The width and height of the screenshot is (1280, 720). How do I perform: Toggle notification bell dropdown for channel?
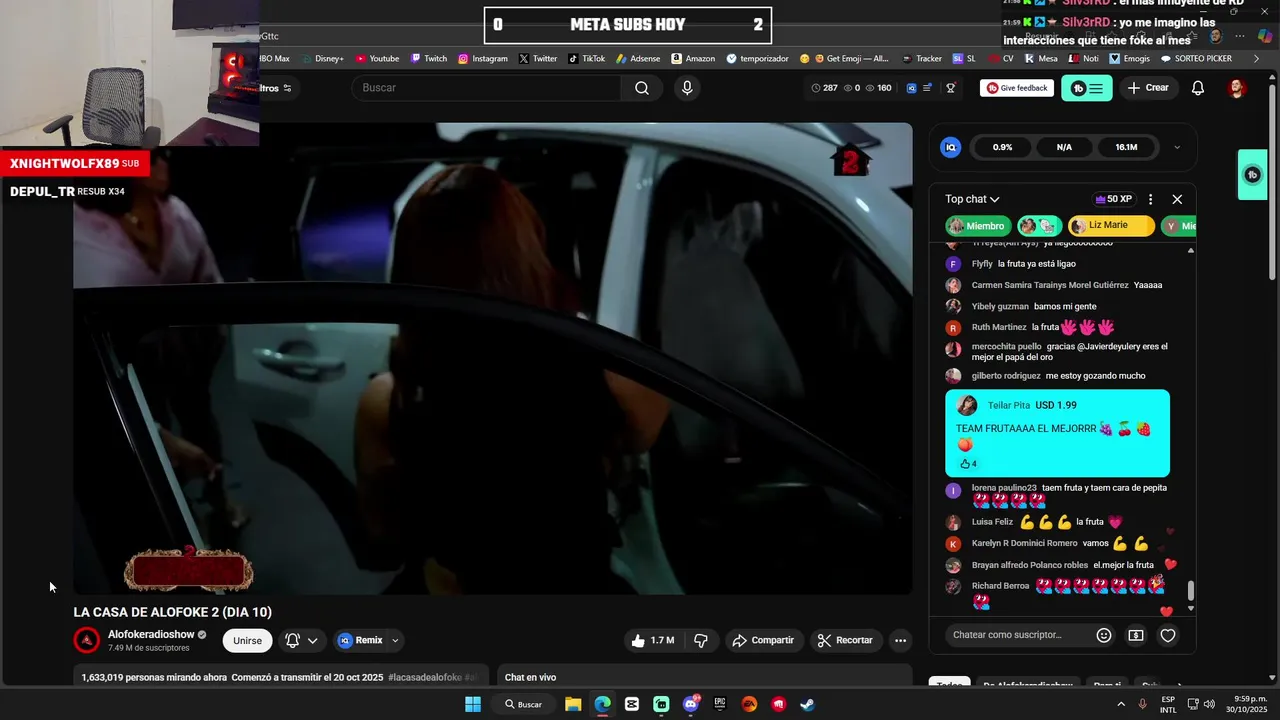coord(302,640)
